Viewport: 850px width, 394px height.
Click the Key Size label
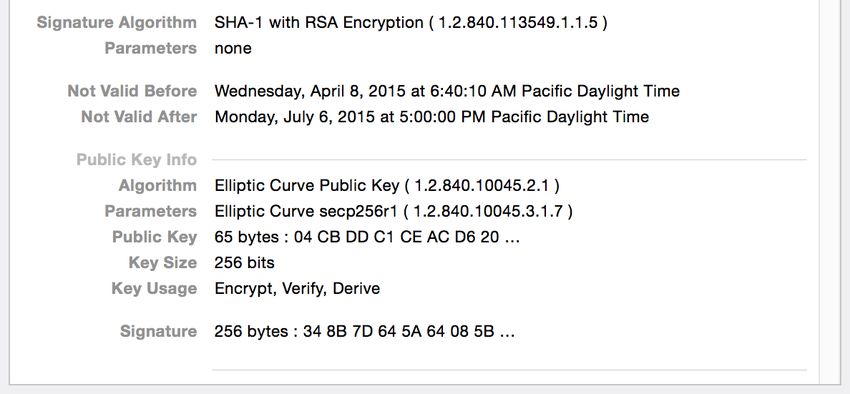click(163, 263)
